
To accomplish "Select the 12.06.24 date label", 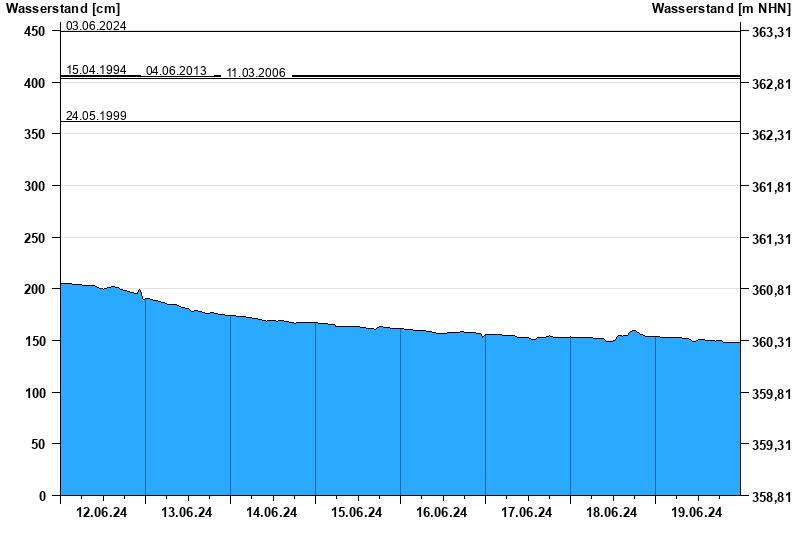I will click(x=102, y=513).
